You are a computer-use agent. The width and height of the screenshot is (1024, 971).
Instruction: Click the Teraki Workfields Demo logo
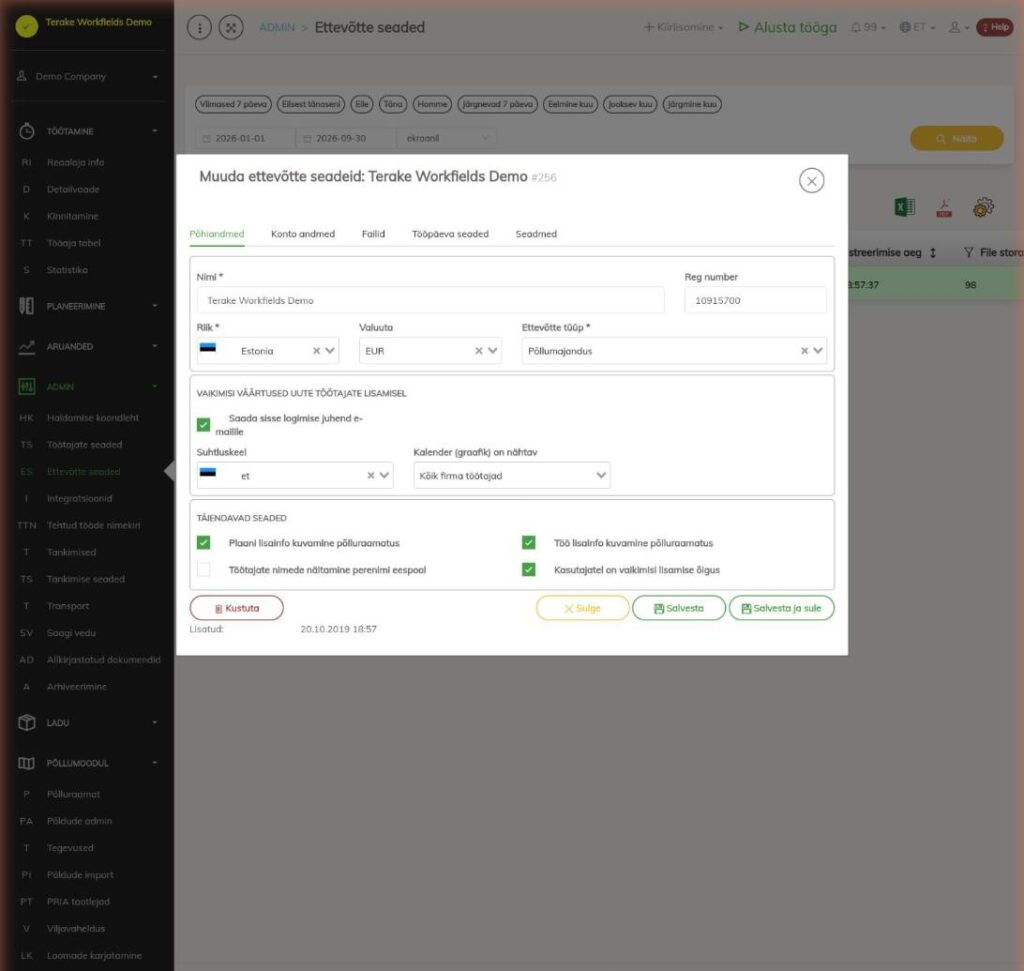(27, 26)
